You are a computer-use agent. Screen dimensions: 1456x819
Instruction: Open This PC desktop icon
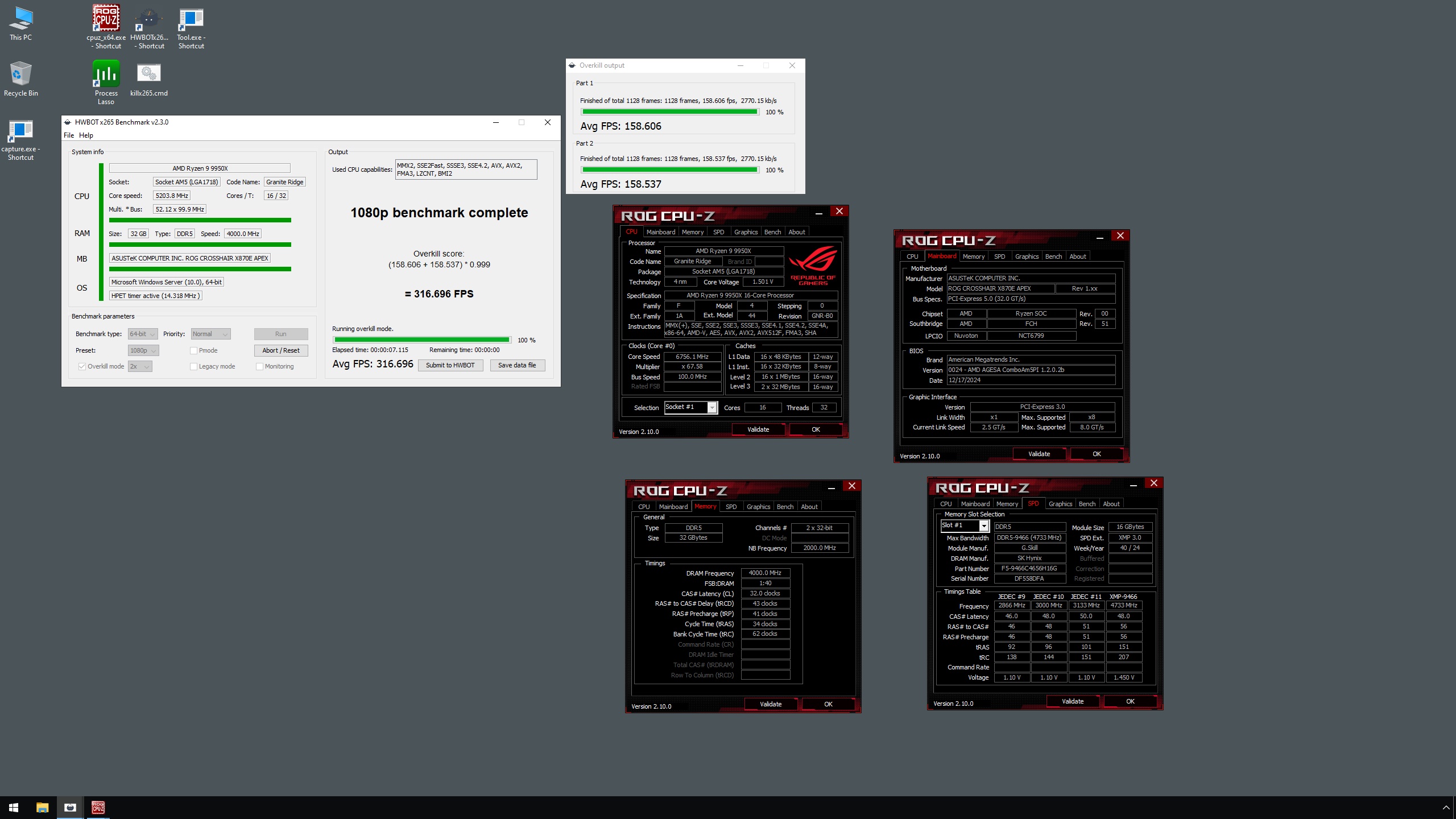[x=21, y=24]
